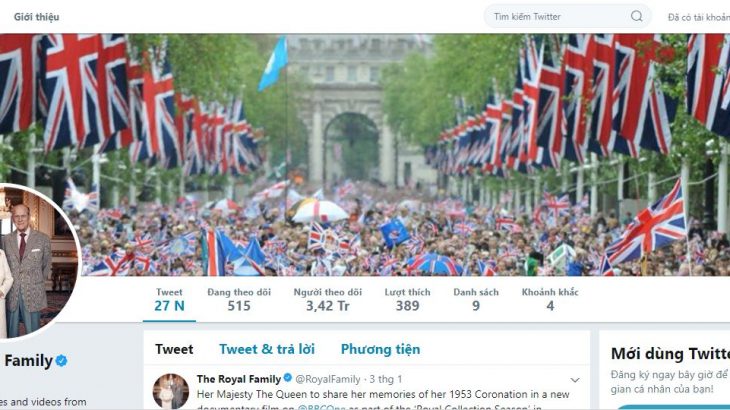Viewport: 730px width, 410px height.
Task: Open the large profile picture
Action: pyautogui.click(x=35, y=261)
